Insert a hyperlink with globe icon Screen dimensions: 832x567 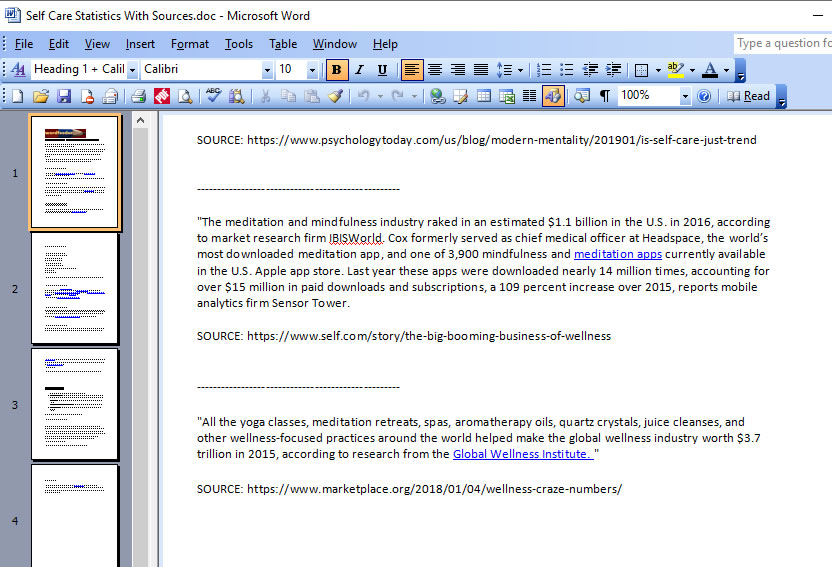click(x=438, y=96)
